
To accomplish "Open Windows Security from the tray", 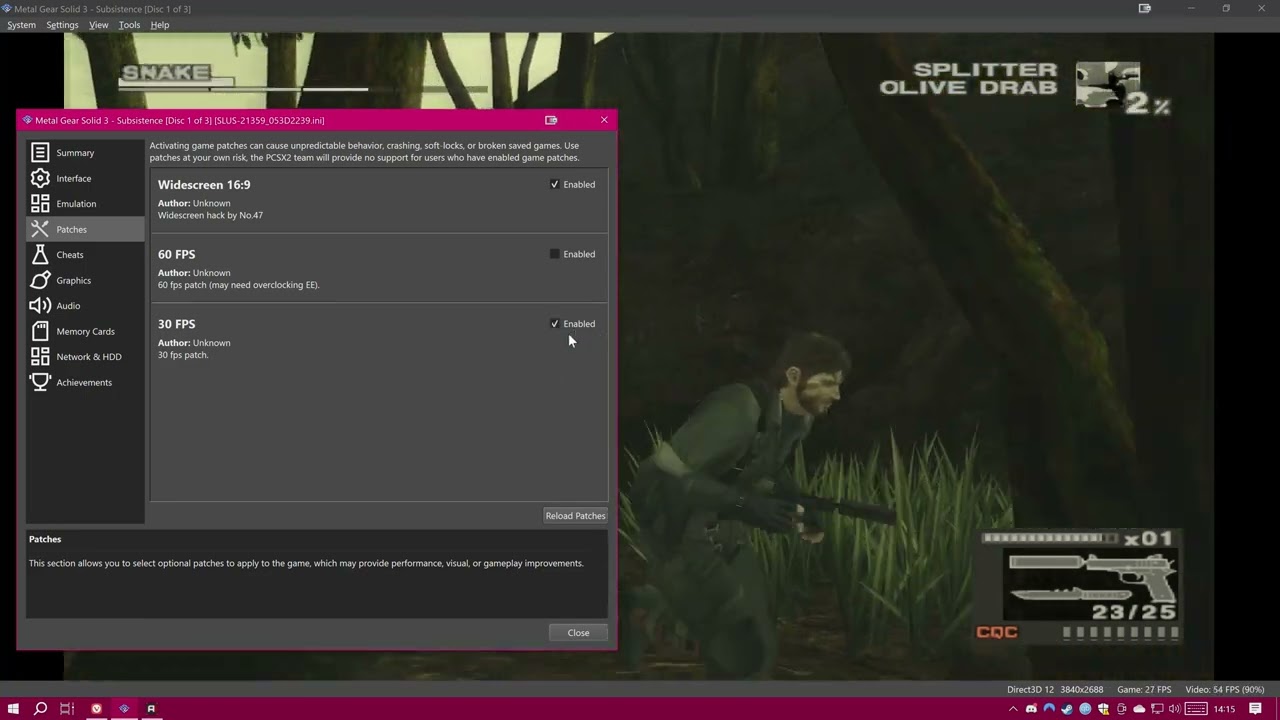I will 1103,709.
